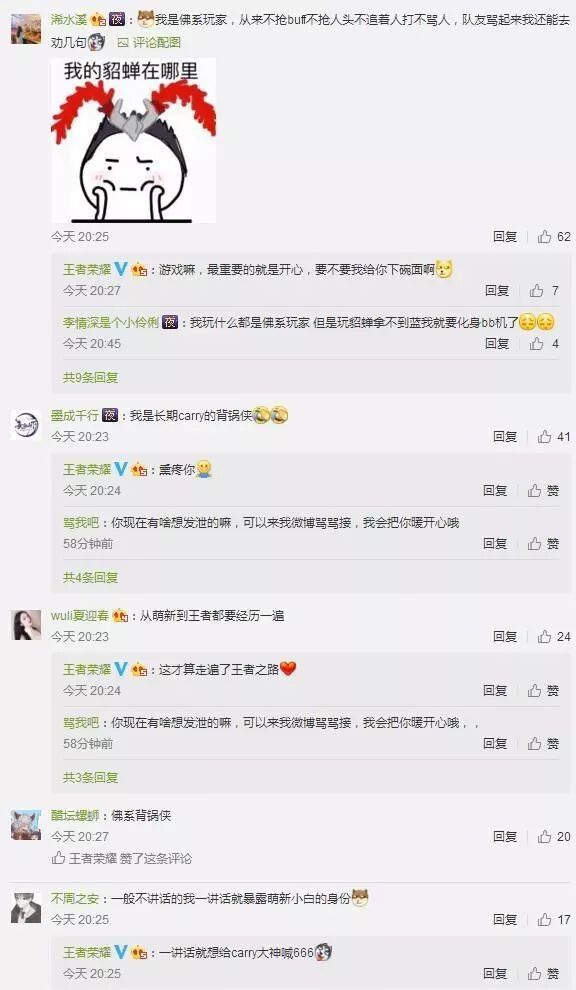This screenshot has height=990, width=576.
Task: Open 王者荣耀 profile from first reply
Action: click(x=87, y=270)
